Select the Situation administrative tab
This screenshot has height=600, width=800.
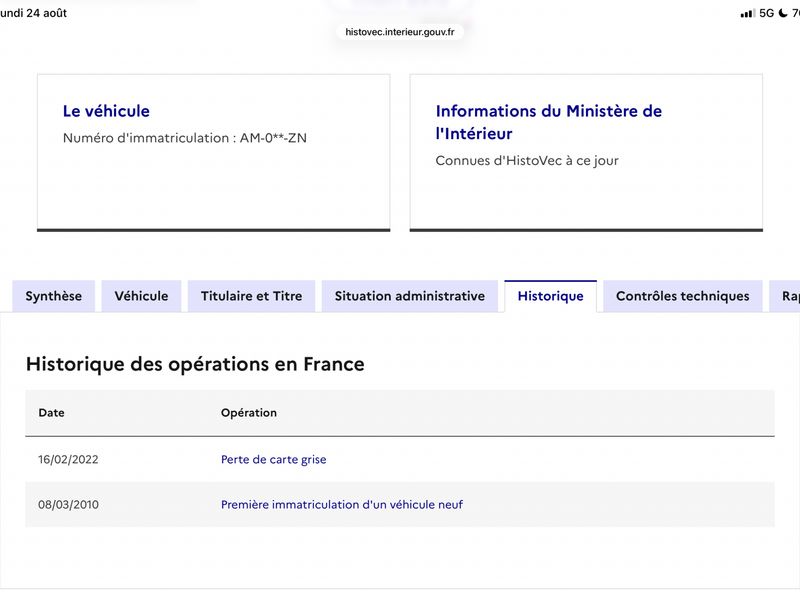click(410, 296)
